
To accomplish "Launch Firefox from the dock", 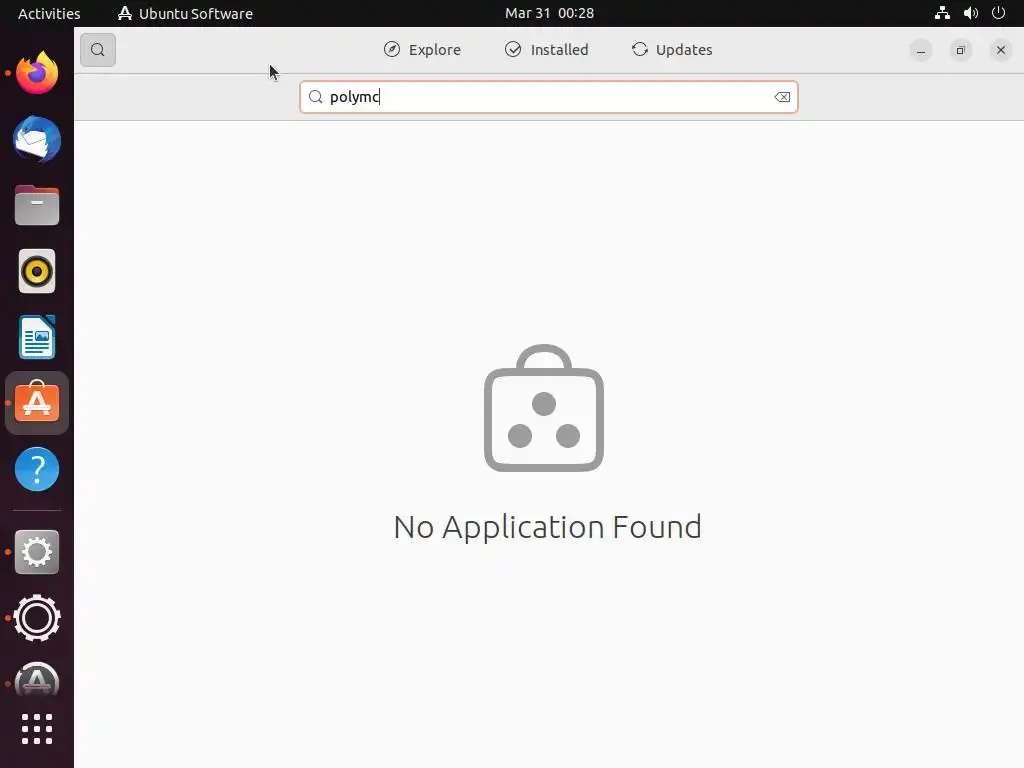I will 37,73.
